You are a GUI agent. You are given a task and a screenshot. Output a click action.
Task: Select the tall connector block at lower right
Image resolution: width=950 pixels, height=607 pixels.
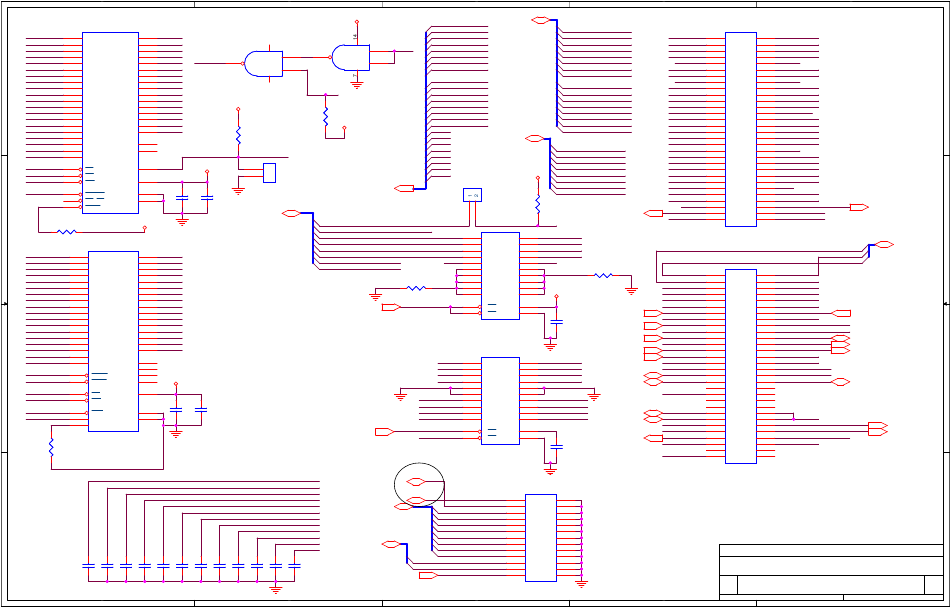pos(741,367)
